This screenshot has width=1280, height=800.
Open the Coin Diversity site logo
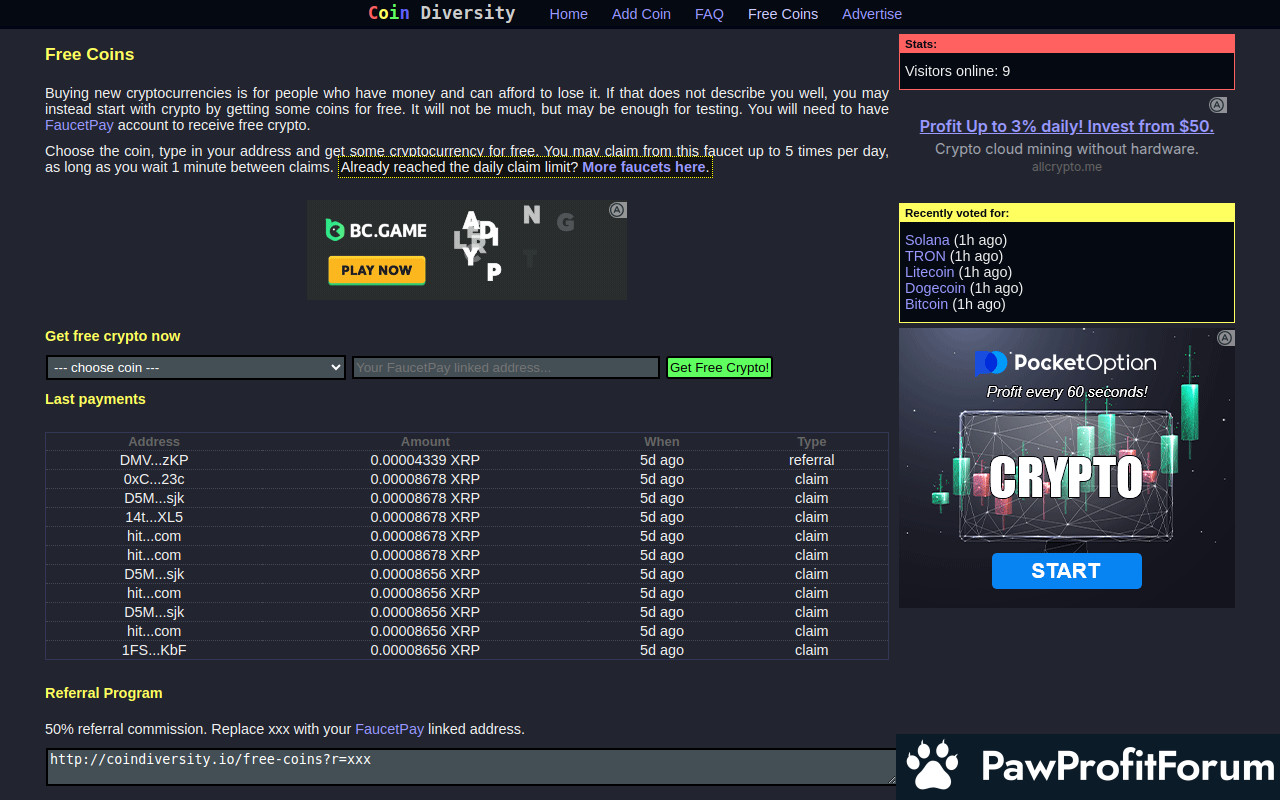click(x=442, y=13)
